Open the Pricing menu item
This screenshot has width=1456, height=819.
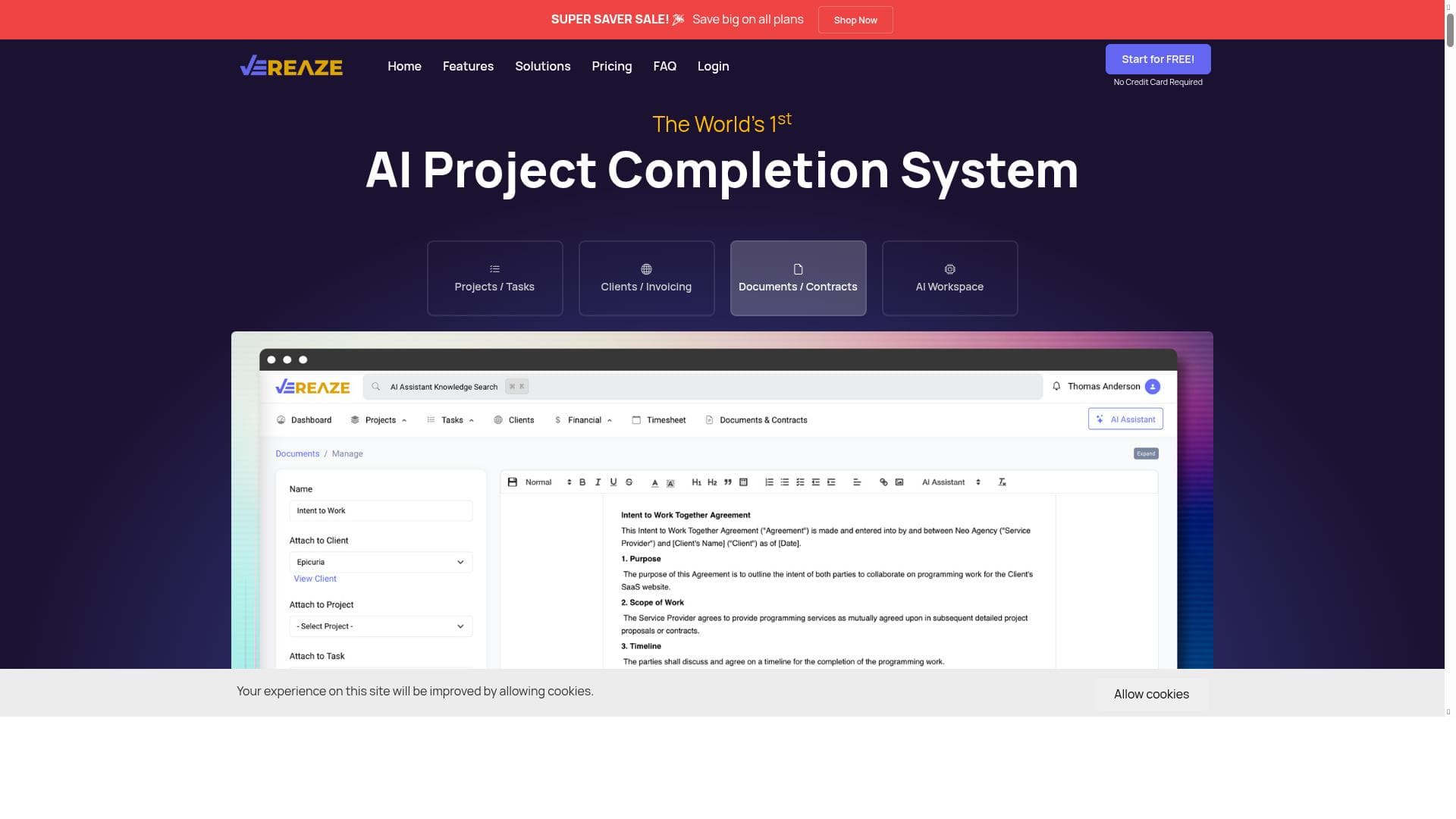click(x=611, y=67)
